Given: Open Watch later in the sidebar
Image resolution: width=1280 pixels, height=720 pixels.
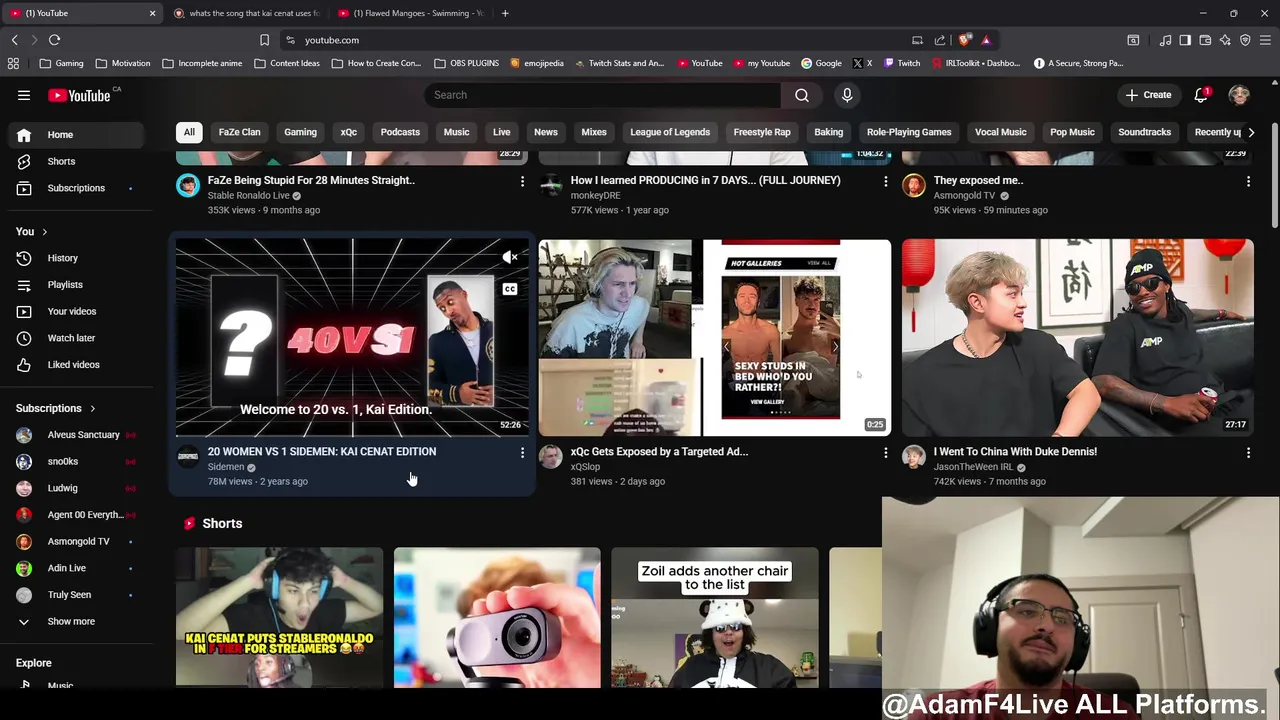Looking at the screenshot, I should click(x=74, y=338).
